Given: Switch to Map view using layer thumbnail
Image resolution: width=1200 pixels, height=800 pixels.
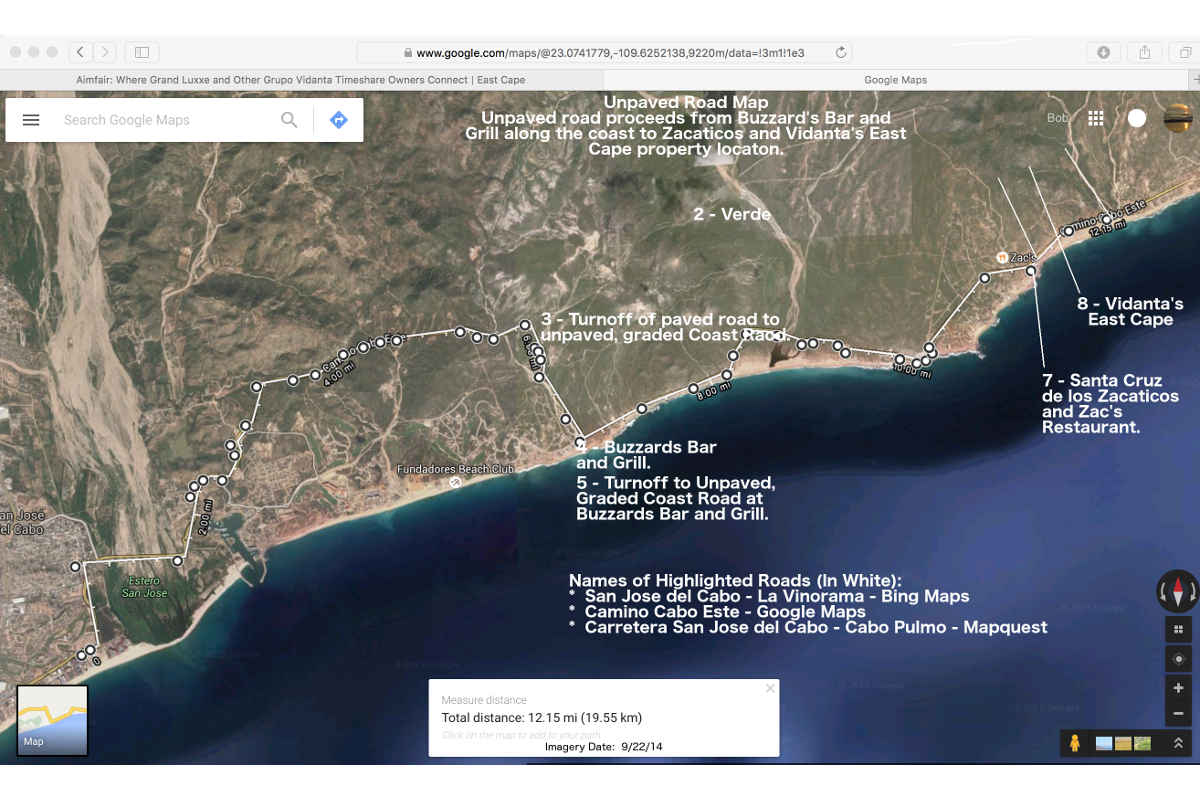Looking at the screenshot, I should point(52,720).
